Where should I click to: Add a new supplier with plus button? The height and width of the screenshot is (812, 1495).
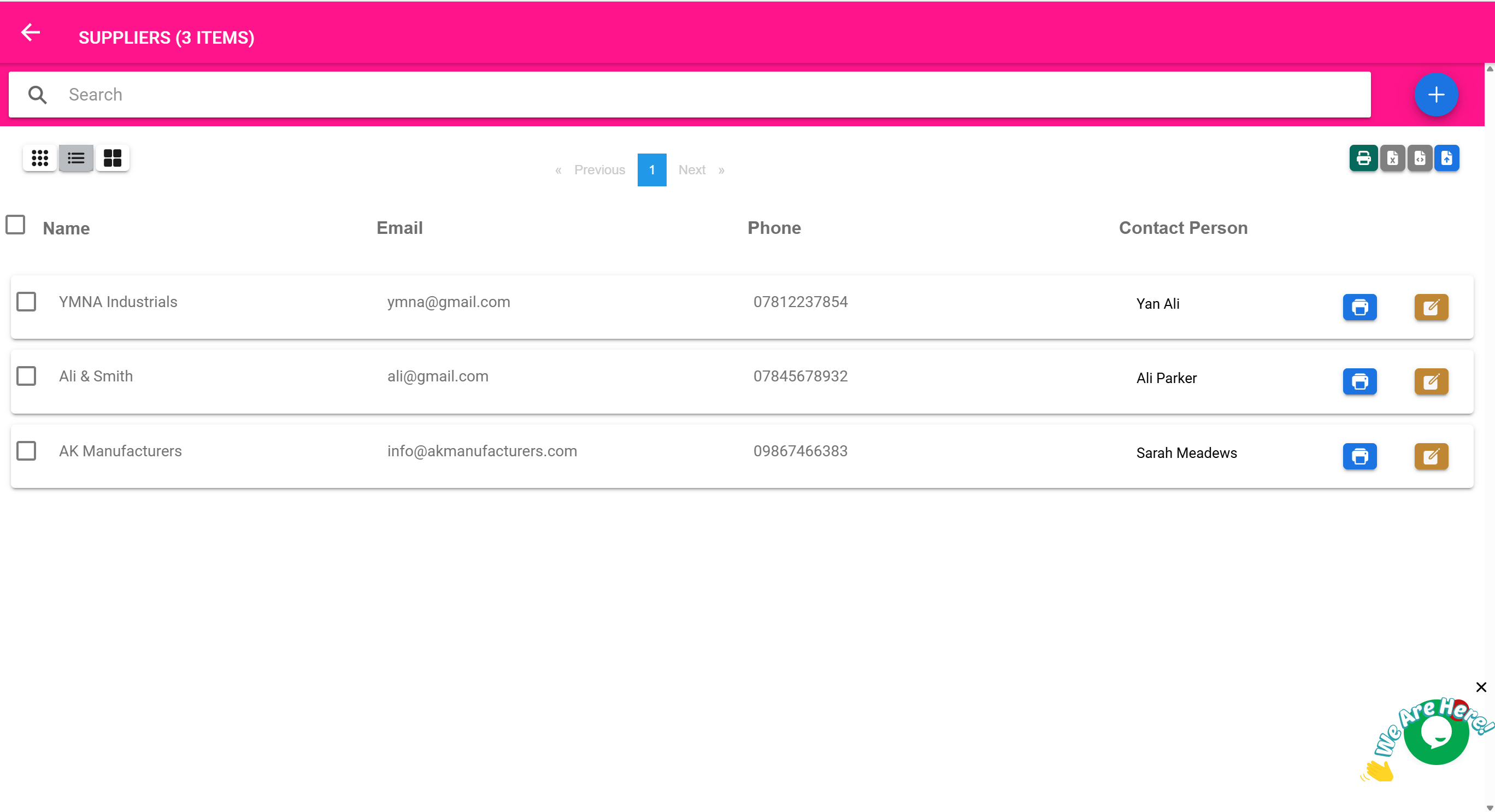point(1436,95)
